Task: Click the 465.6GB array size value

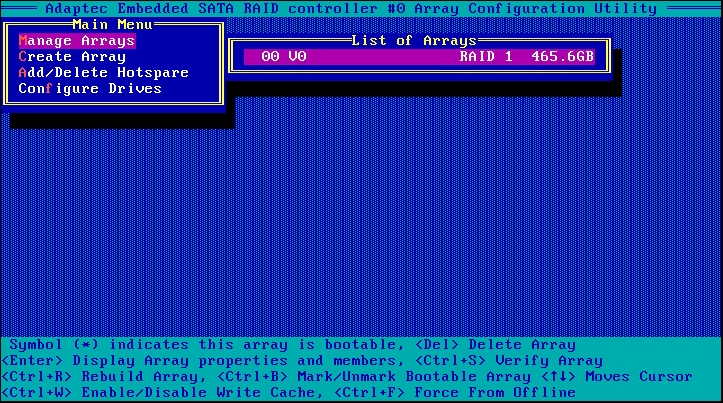Action: 563,56
